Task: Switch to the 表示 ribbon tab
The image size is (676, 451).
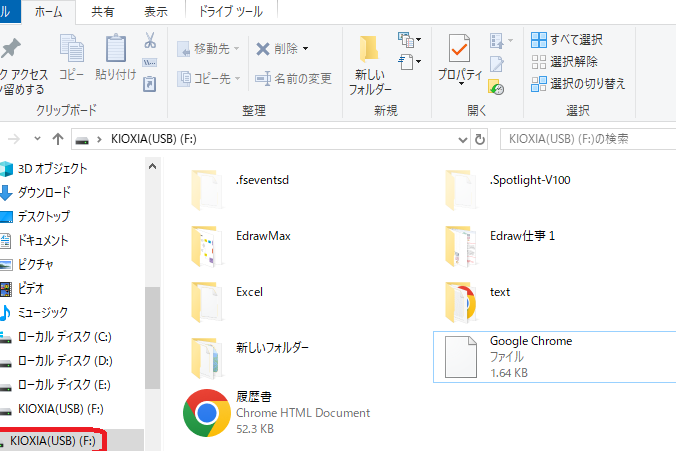Action: pyautogui.click(x=155, y=12)
